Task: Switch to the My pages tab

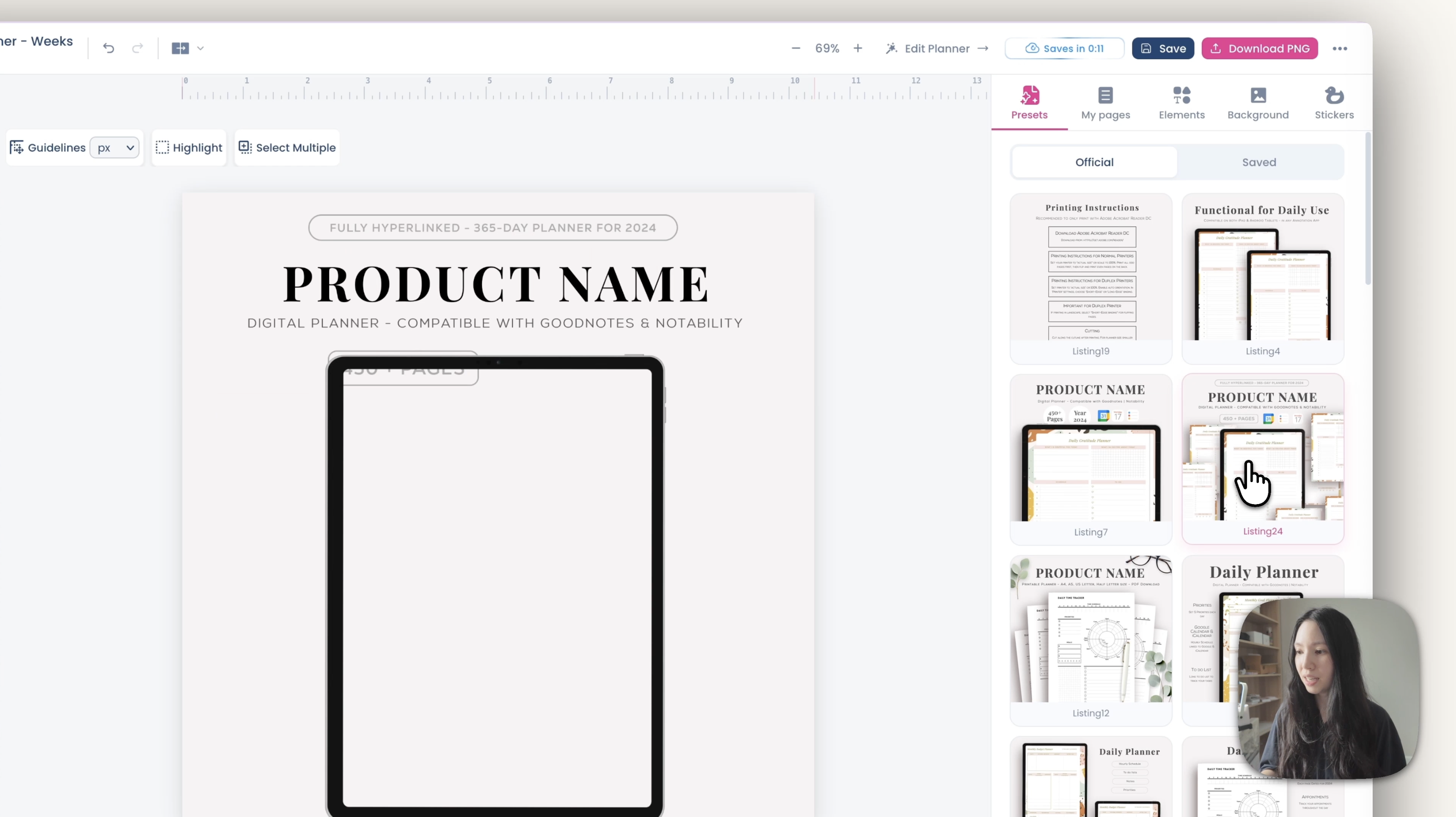Action: coord(1106,103)
